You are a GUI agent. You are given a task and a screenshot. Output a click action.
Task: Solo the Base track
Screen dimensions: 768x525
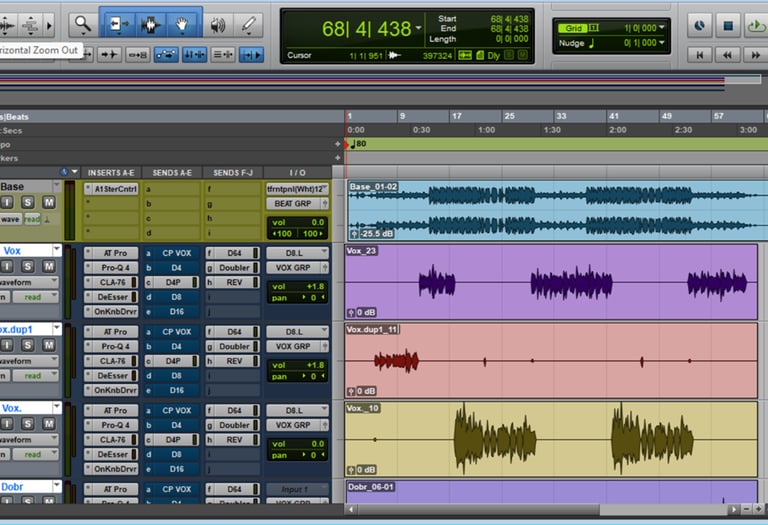coord(27,202)
